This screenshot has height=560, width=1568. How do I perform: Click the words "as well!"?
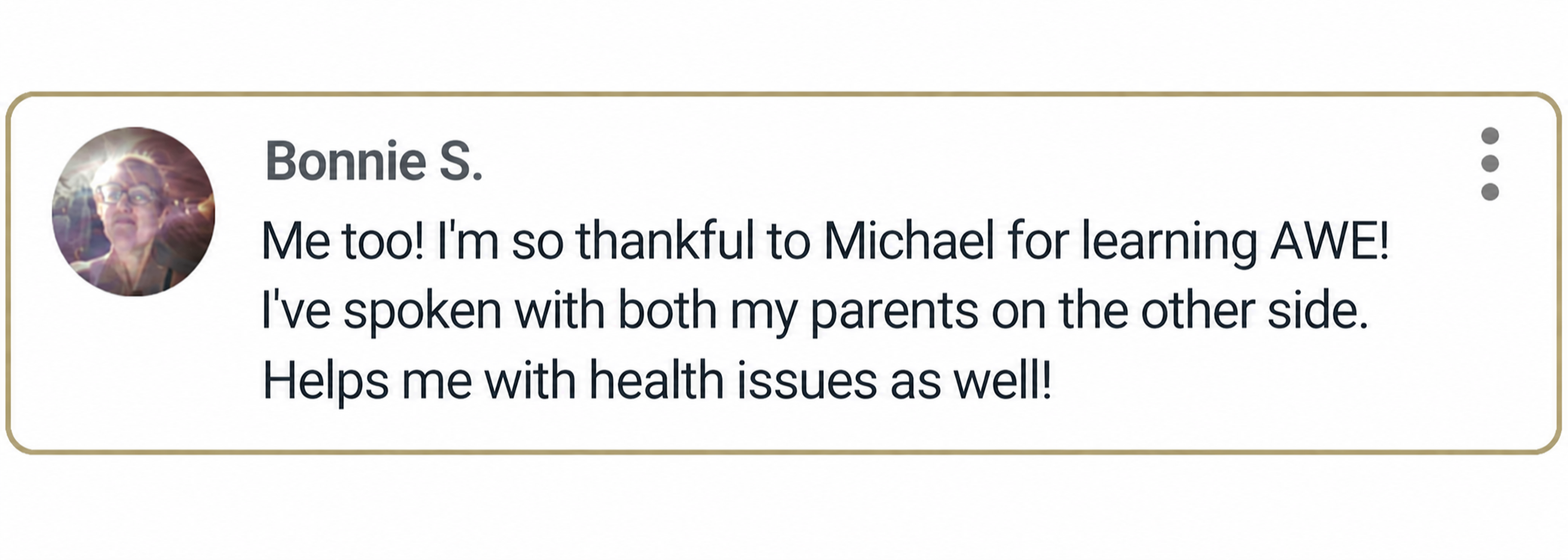click(x=971, y=381)
